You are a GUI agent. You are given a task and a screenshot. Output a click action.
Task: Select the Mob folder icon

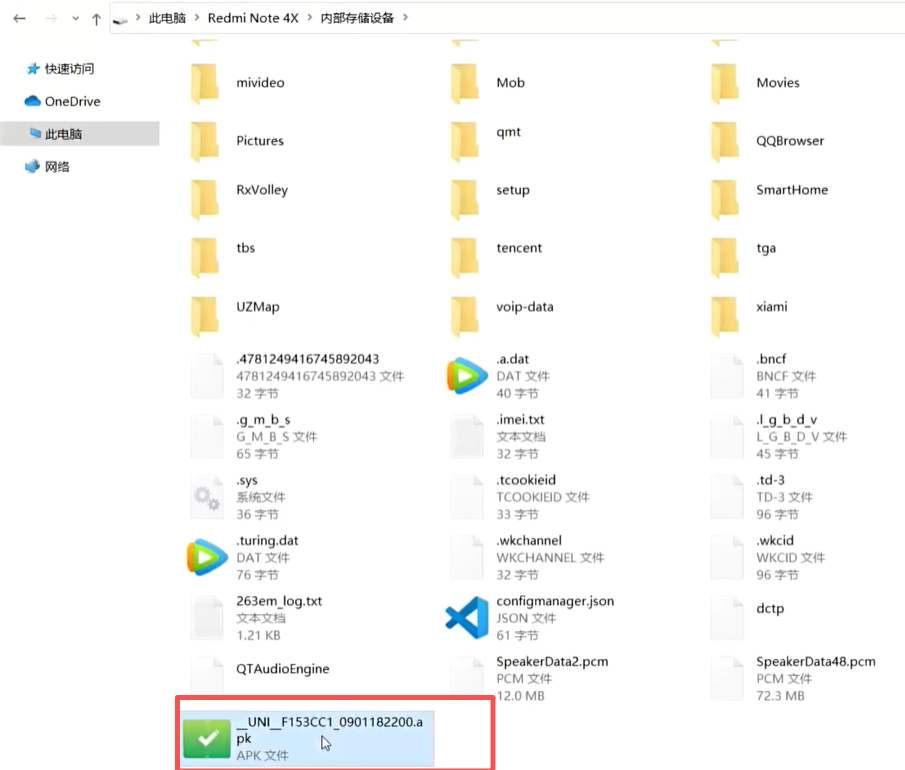point(465,84)
